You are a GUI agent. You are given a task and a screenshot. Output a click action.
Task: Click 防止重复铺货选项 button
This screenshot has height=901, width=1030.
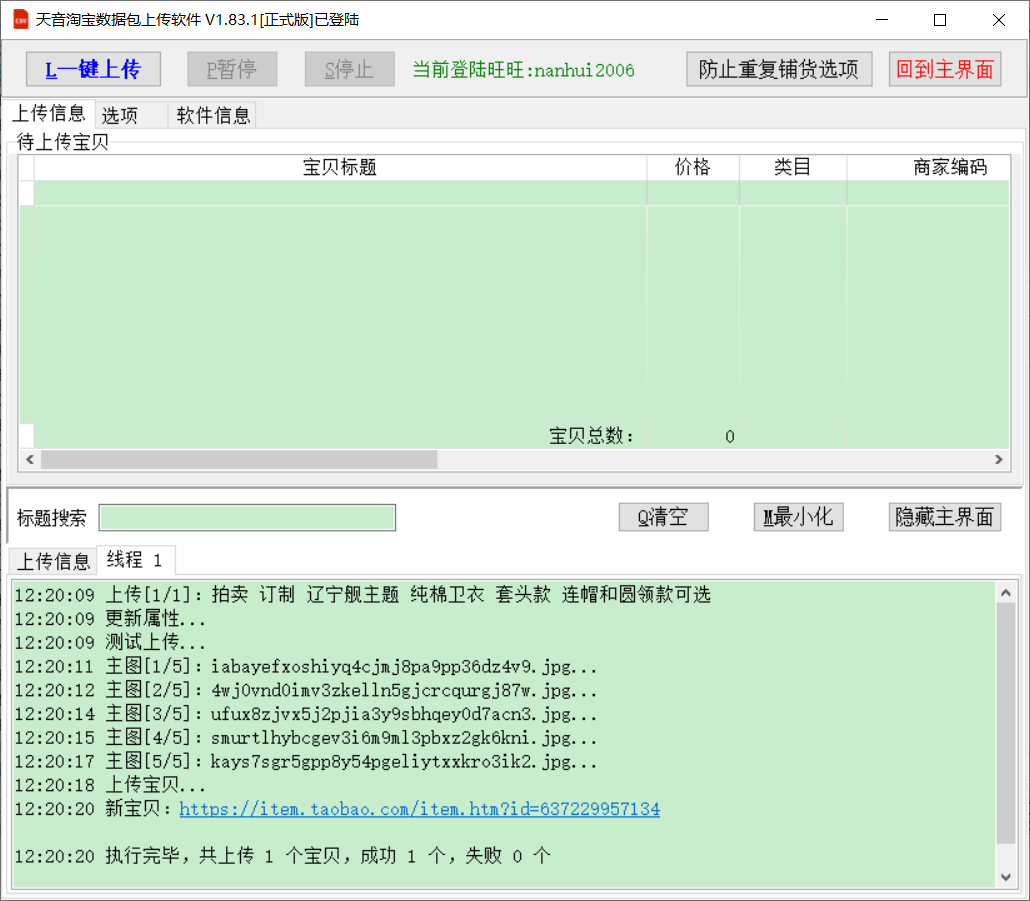tap(779, 69)
